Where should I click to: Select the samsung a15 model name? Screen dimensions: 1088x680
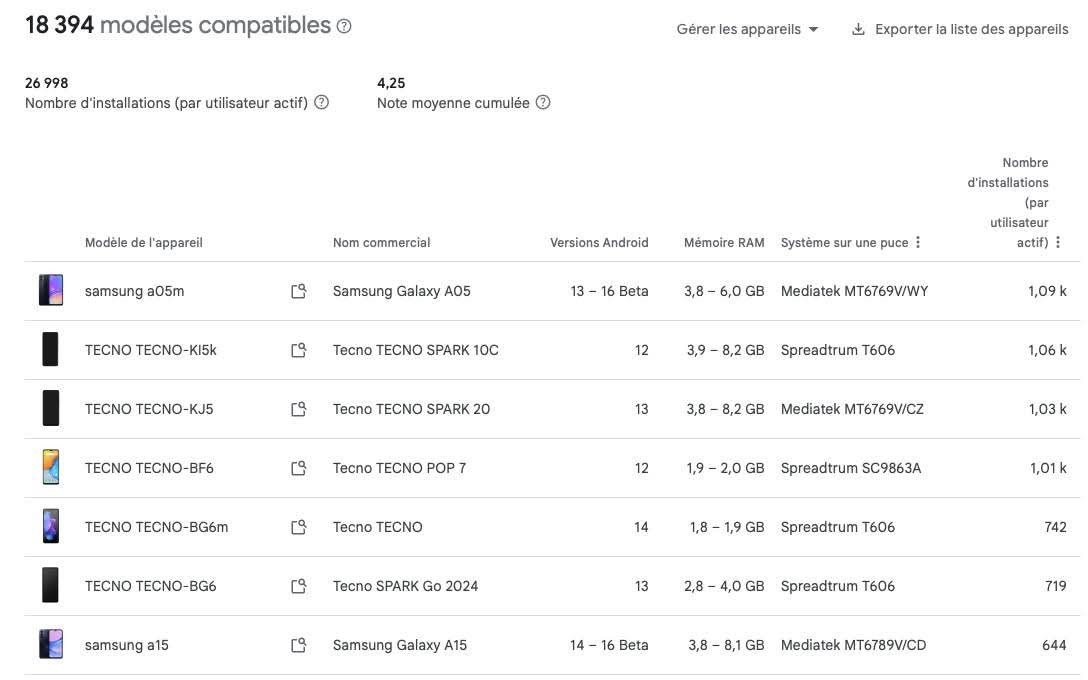click(x=126, y=645)
